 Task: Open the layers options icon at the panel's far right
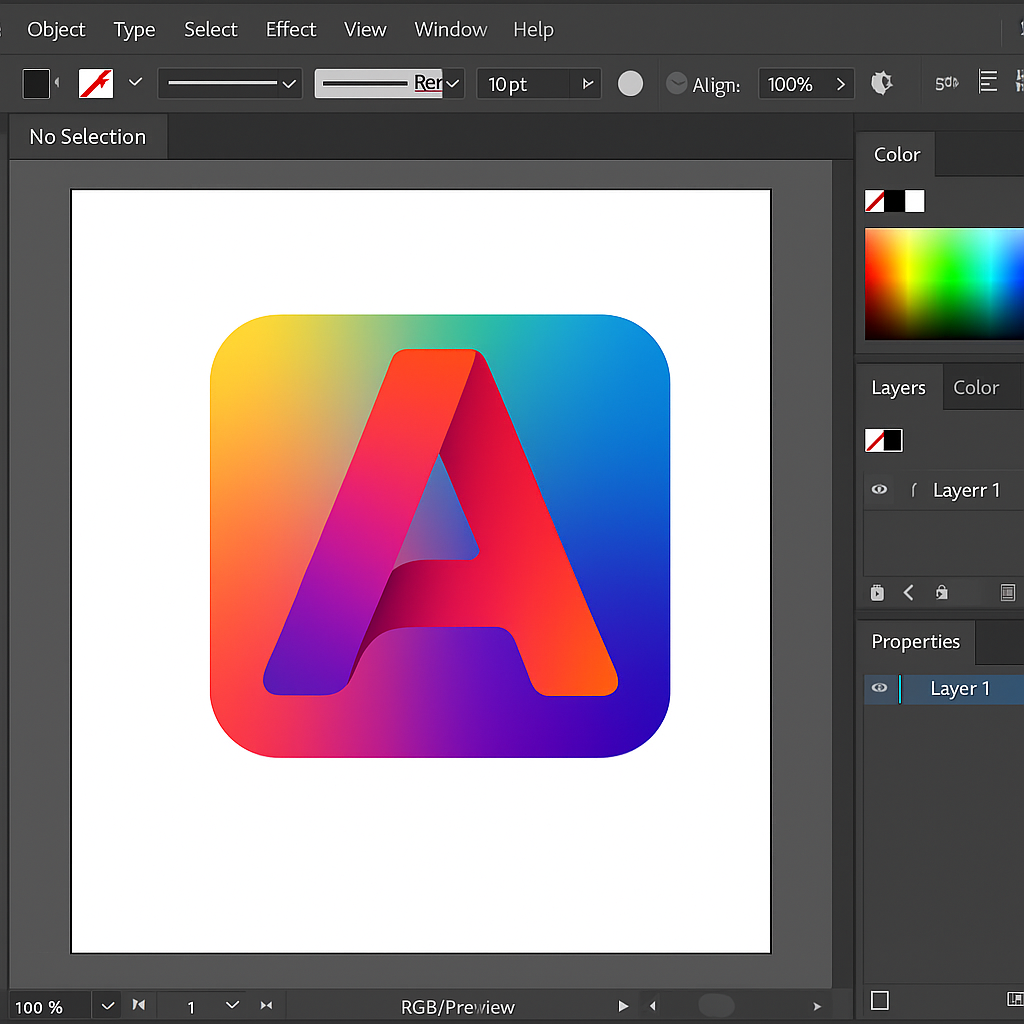(x=1008, y=592)
